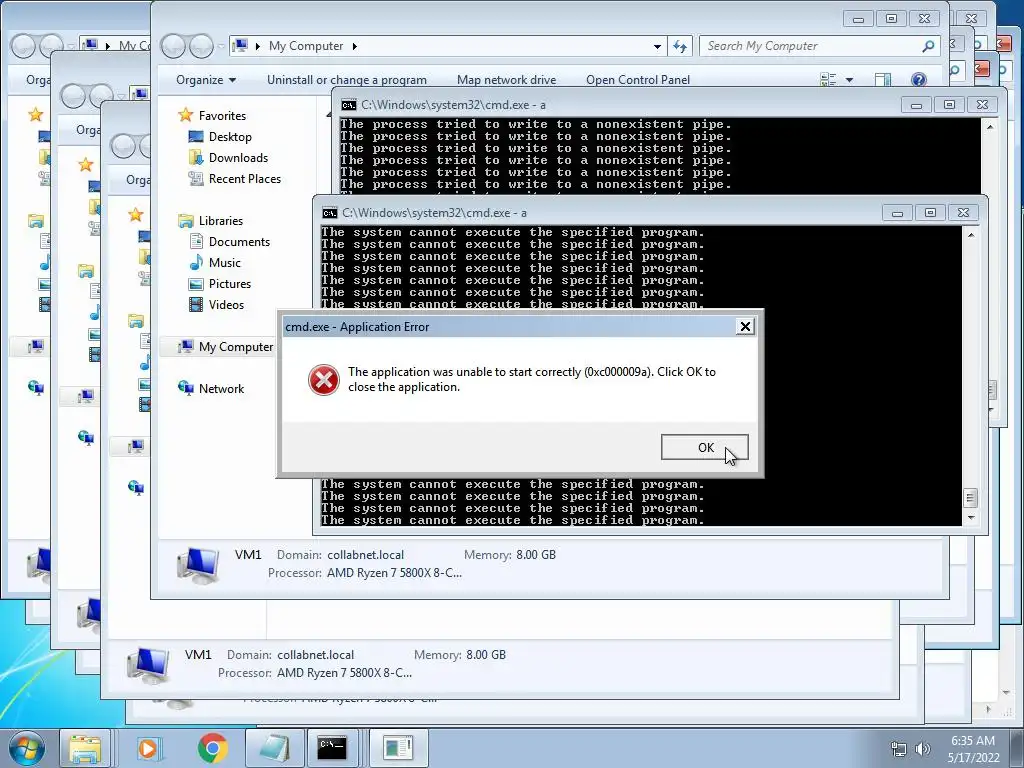The width and height of the screenshot is (1024, 768).
Task: Click the VM1 icon in the second Explorer window details
Action: pos(148,665)
